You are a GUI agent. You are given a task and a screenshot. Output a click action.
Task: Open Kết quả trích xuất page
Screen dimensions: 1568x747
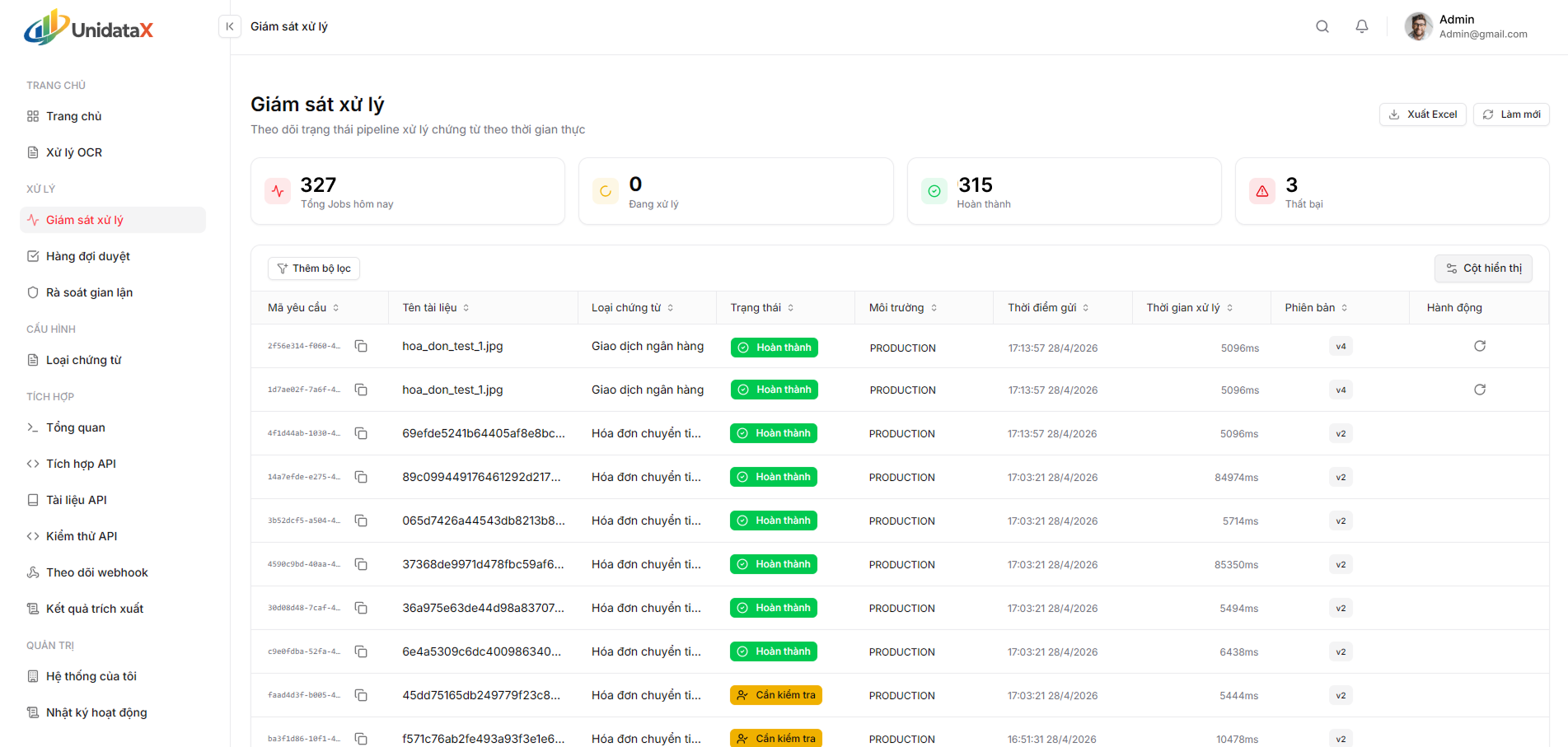coord(113,609)
